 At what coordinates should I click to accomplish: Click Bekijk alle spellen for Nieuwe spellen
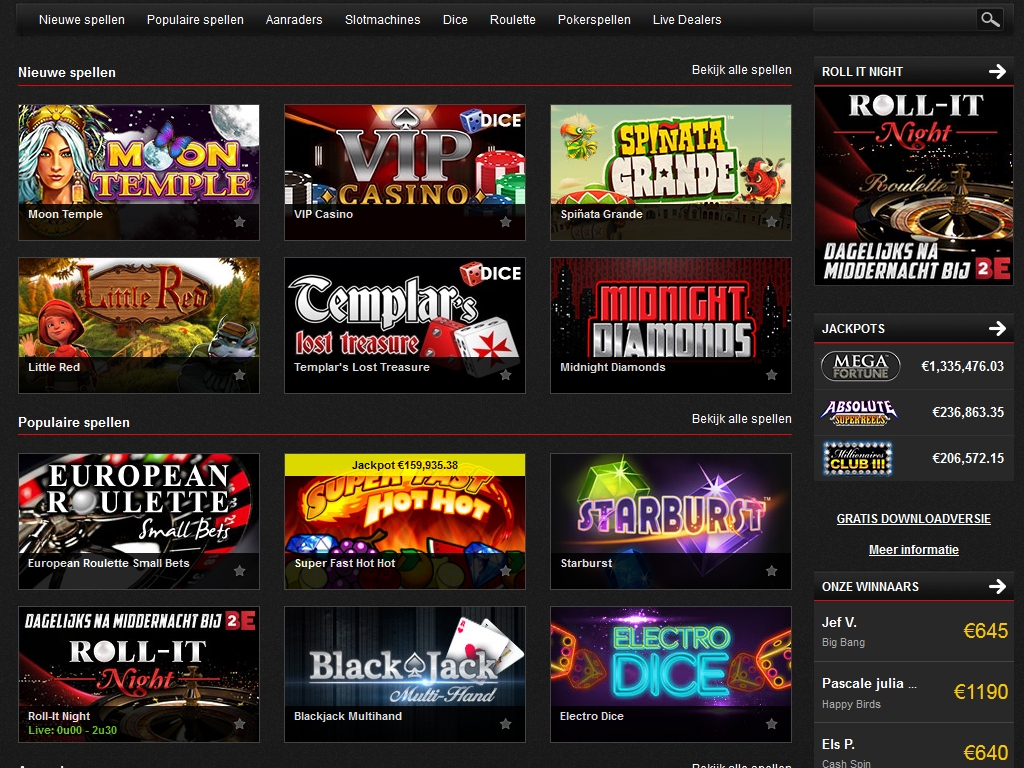click(x=741, y=70)
